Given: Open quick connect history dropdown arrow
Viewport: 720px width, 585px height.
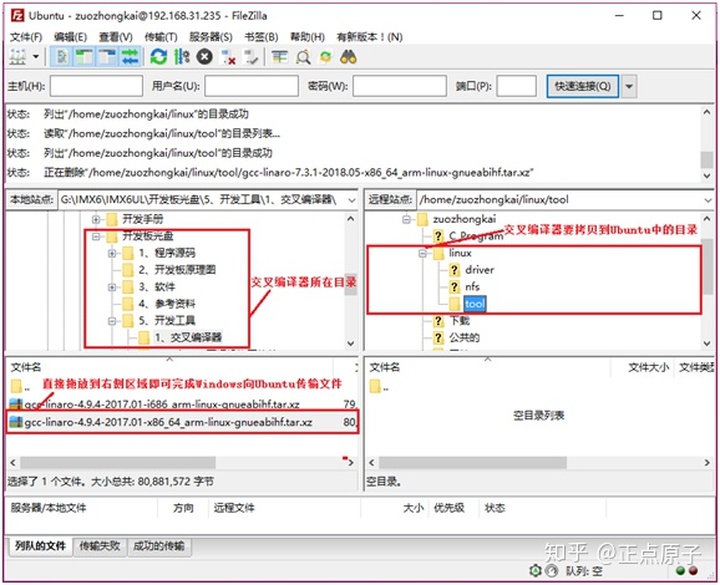Looking at the screenshot, I should (629, 86).
